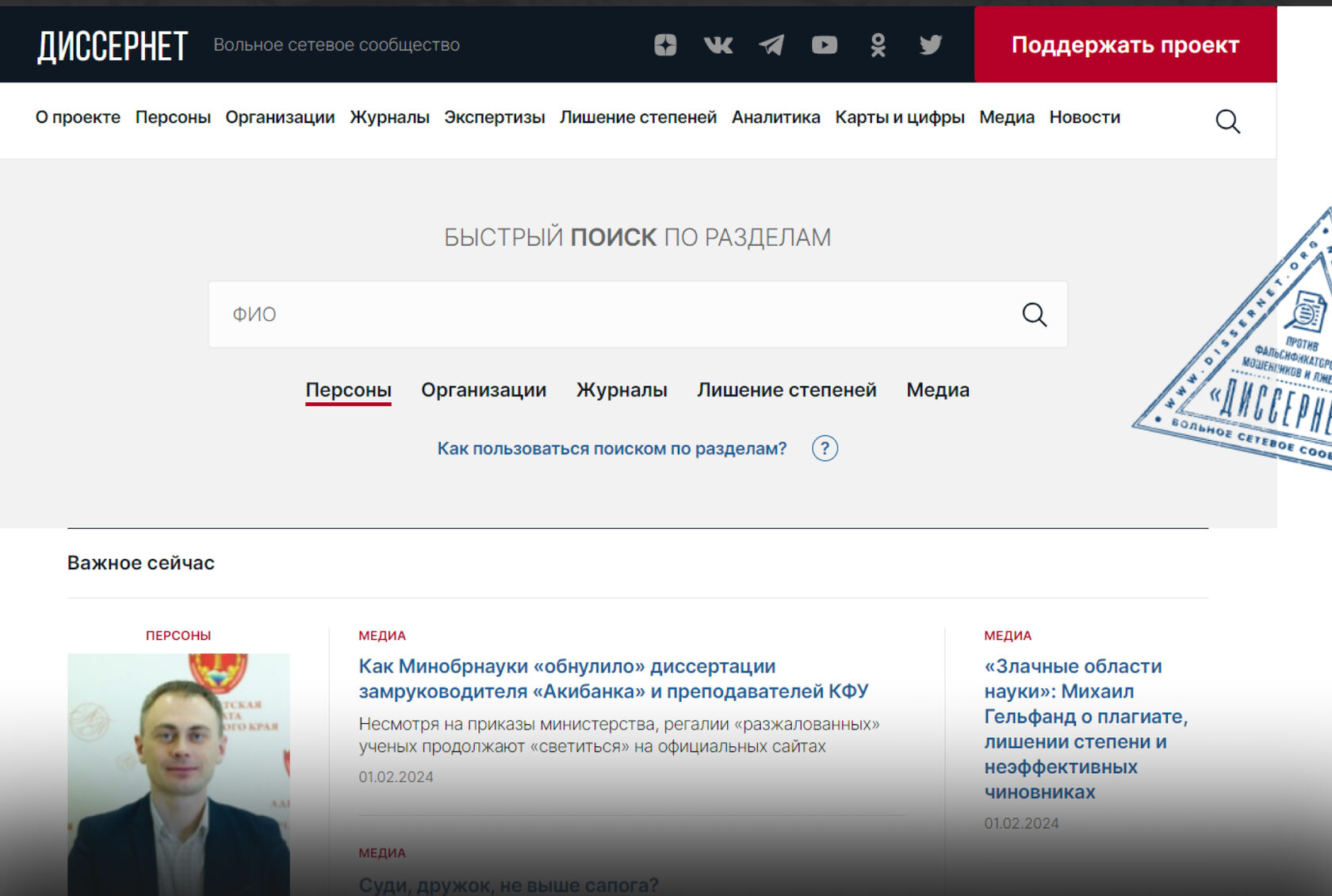This screenshot has height=896, width=1332.
Task: Click the question mark help icon
Action: 825,449
